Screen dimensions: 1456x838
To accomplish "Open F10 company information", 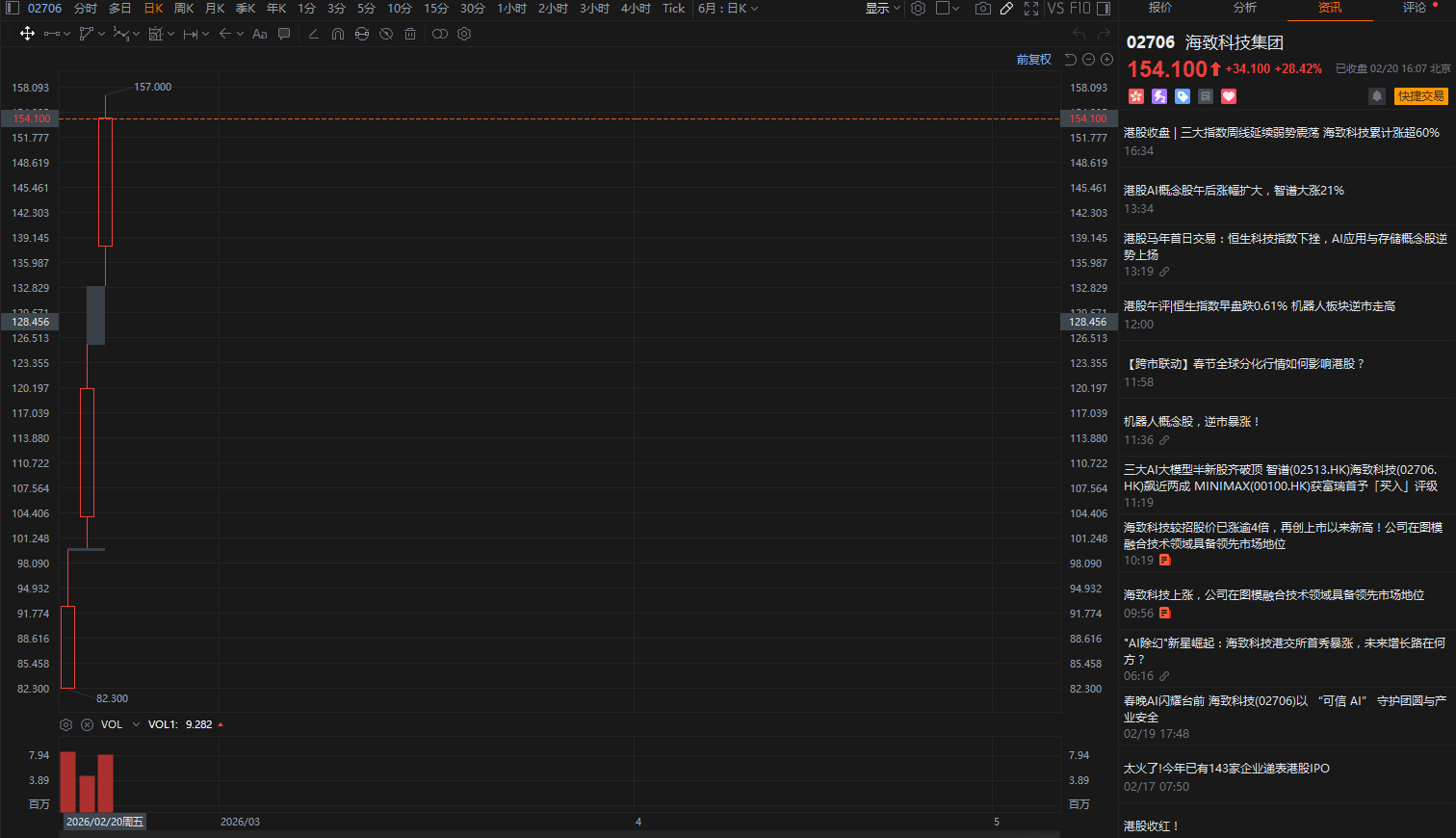I will tap(1080, 8).
